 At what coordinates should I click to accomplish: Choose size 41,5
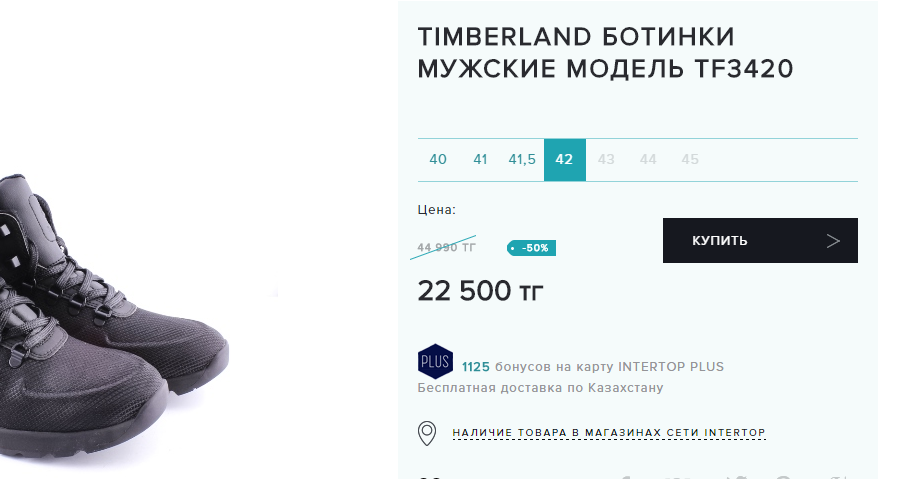[522, 160]
